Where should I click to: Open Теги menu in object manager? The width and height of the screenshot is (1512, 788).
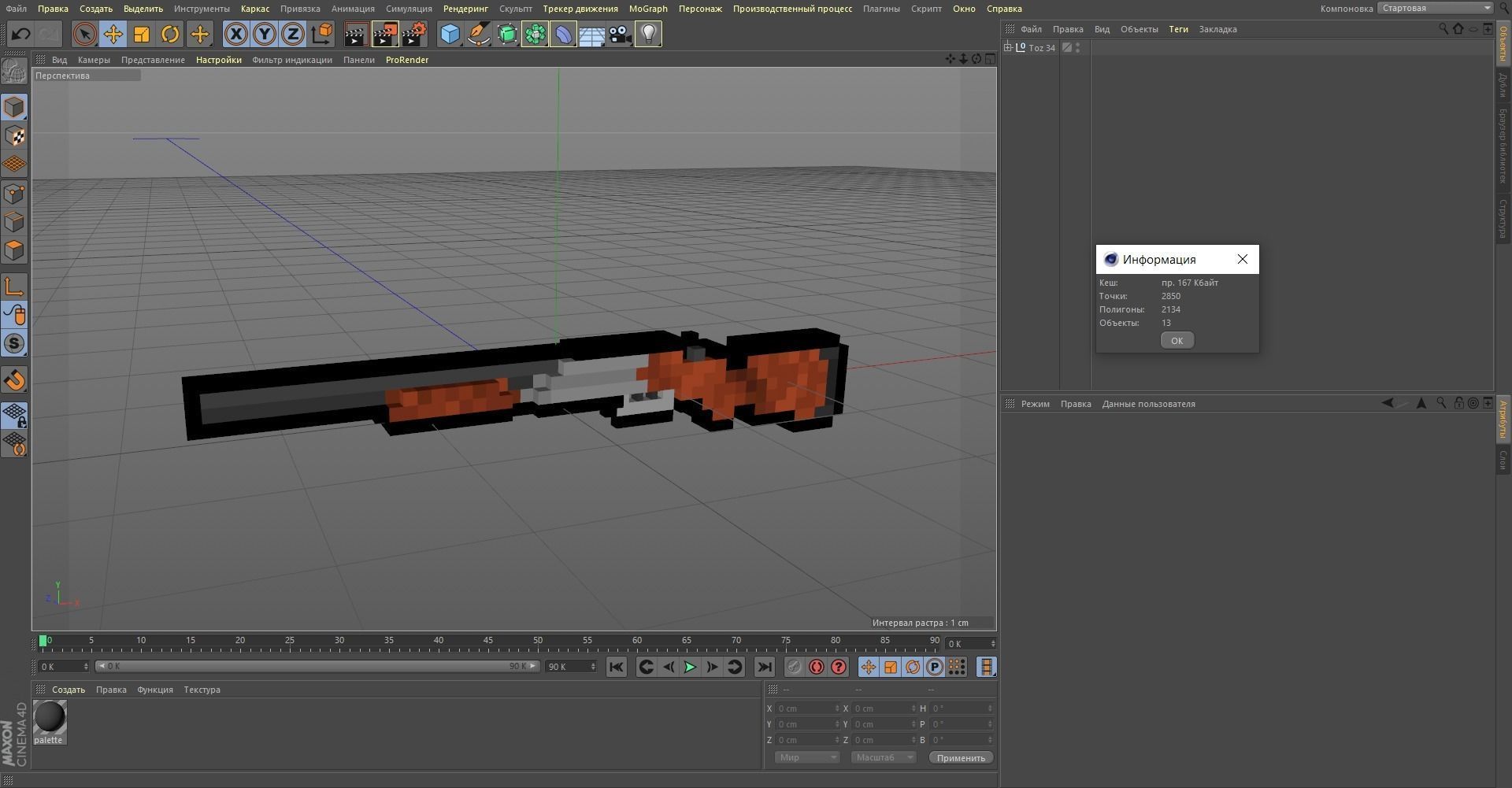click(1178, 29)
